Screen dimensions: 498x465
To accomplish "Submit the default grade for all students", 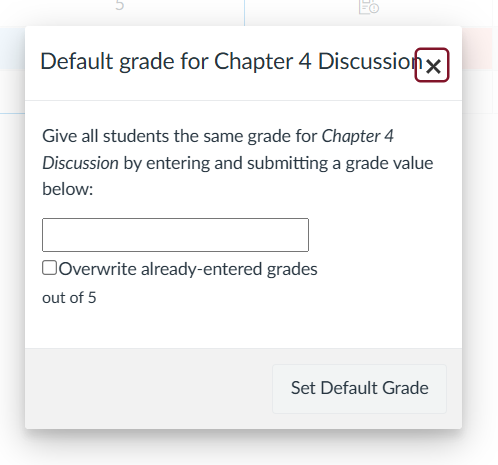I will tap(359, 389).
